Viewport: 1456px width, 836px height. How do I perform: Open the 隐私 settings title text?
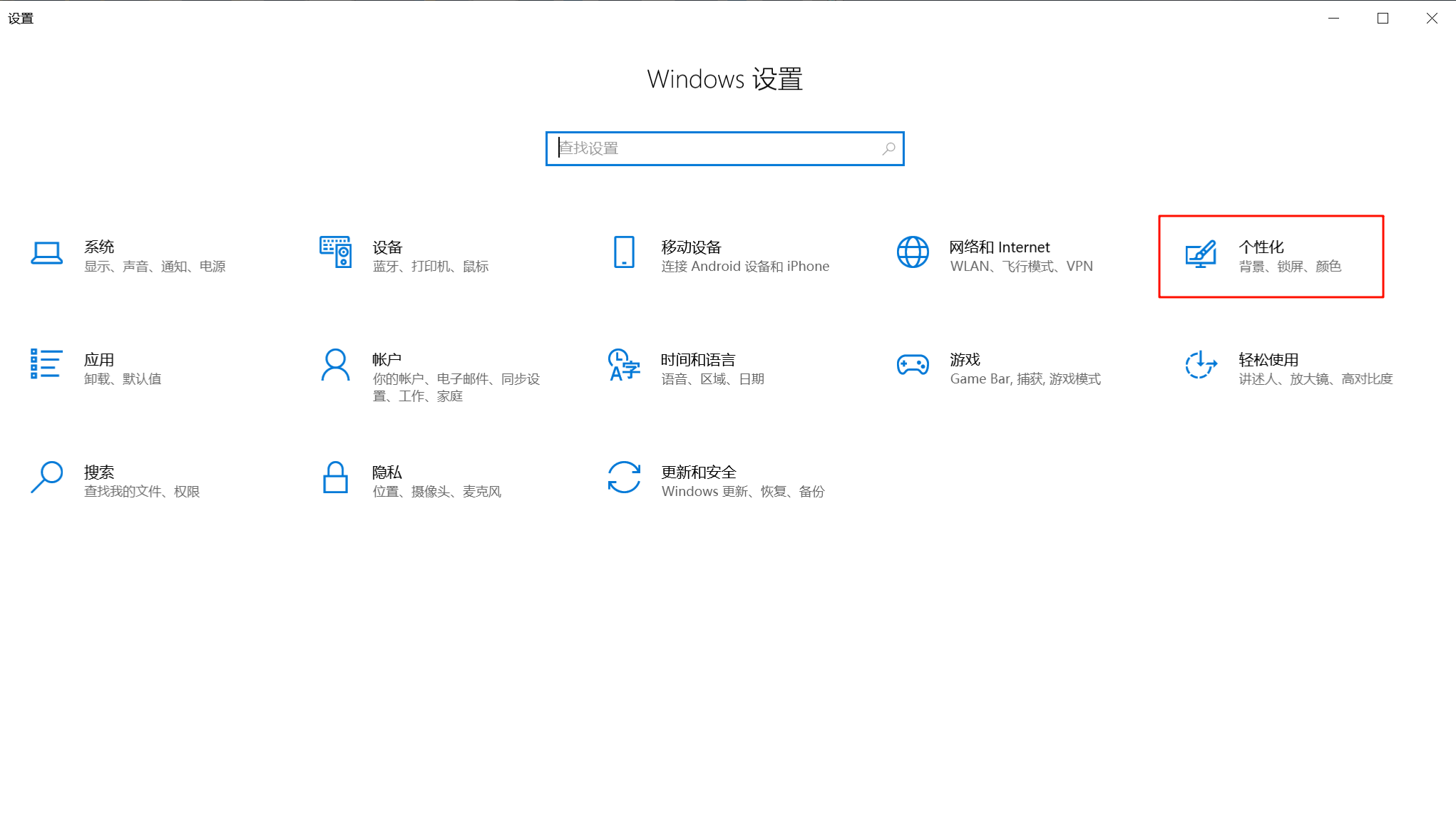point(387,472)
